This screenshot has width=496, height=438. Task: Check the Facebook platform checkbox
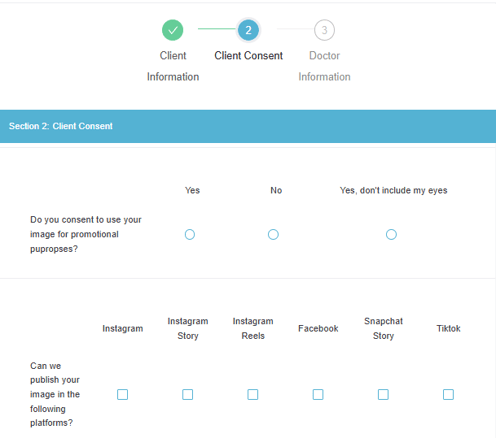point(318,394)
